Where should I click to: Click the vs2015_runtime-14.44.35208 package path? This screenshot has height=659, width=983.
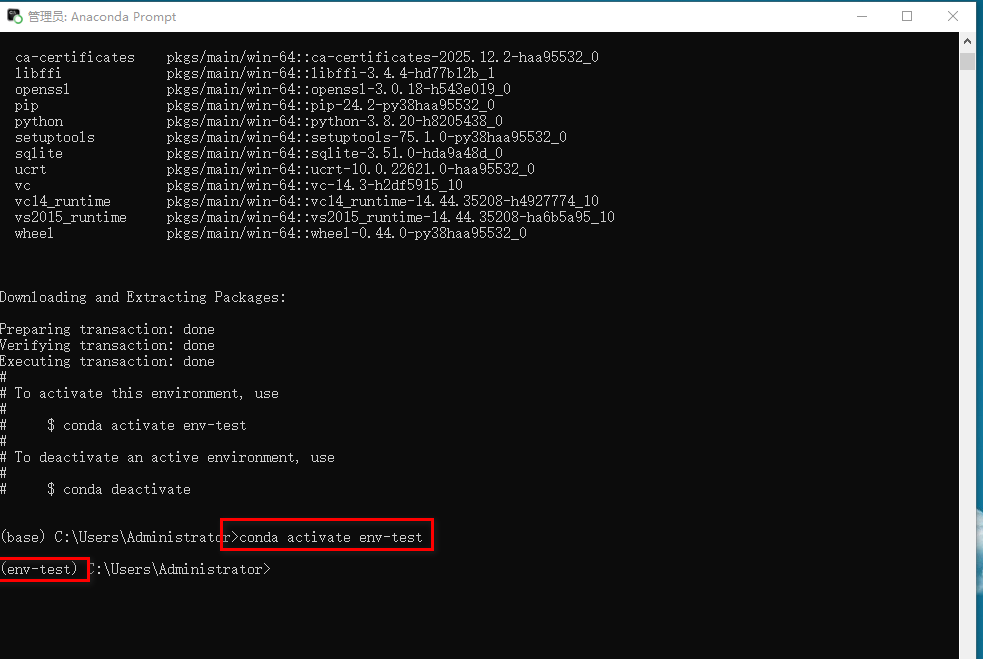[x=390, y=218]
